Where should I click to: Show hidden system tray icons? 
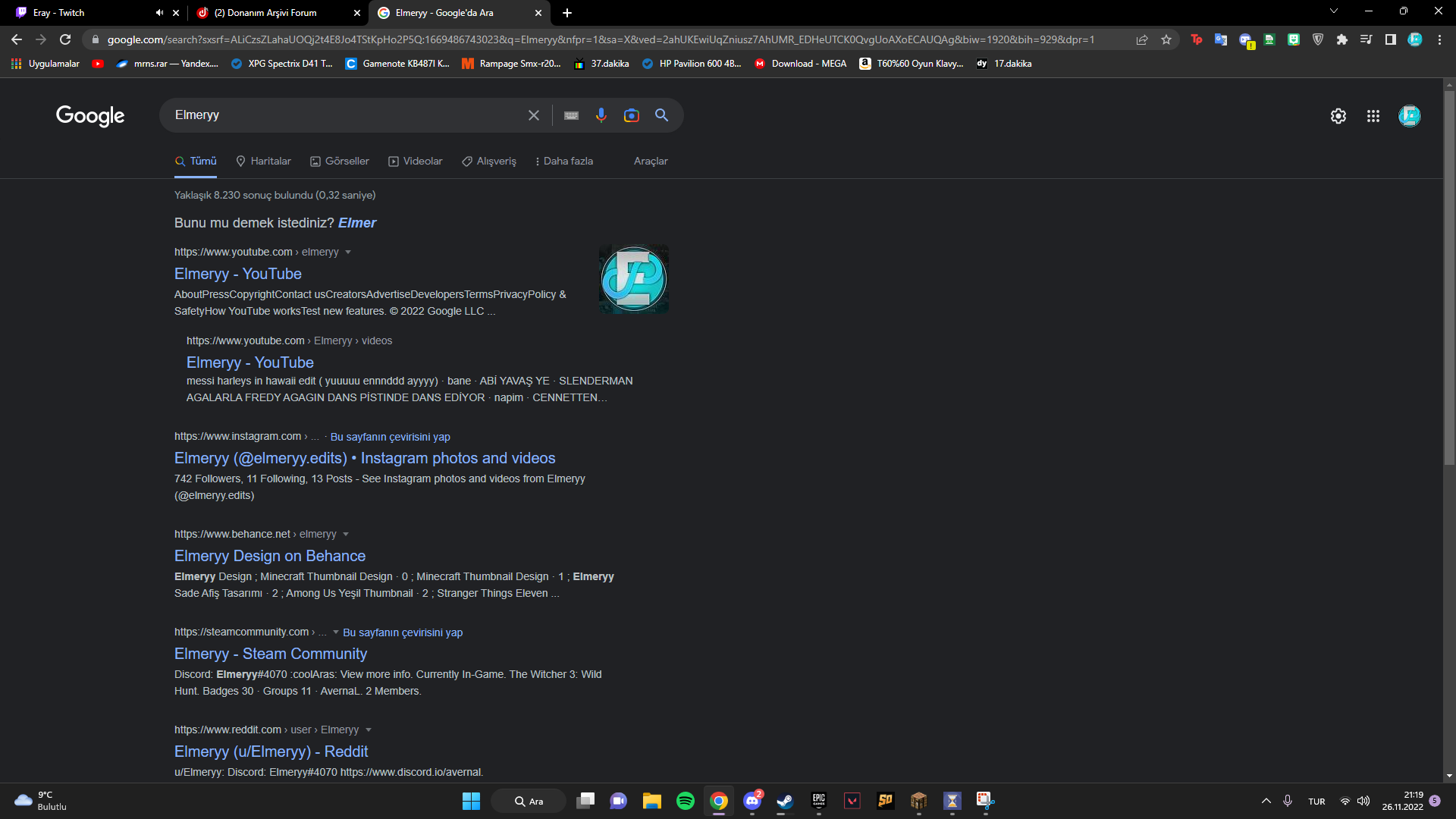click(1266, 801)
